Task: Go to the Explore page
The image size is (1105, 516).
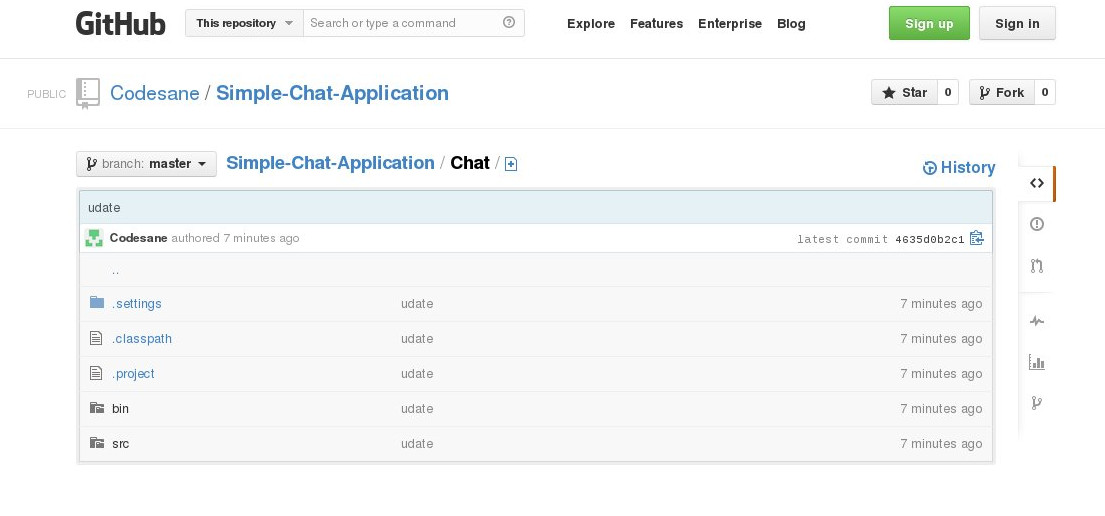Action: (591, 23)
